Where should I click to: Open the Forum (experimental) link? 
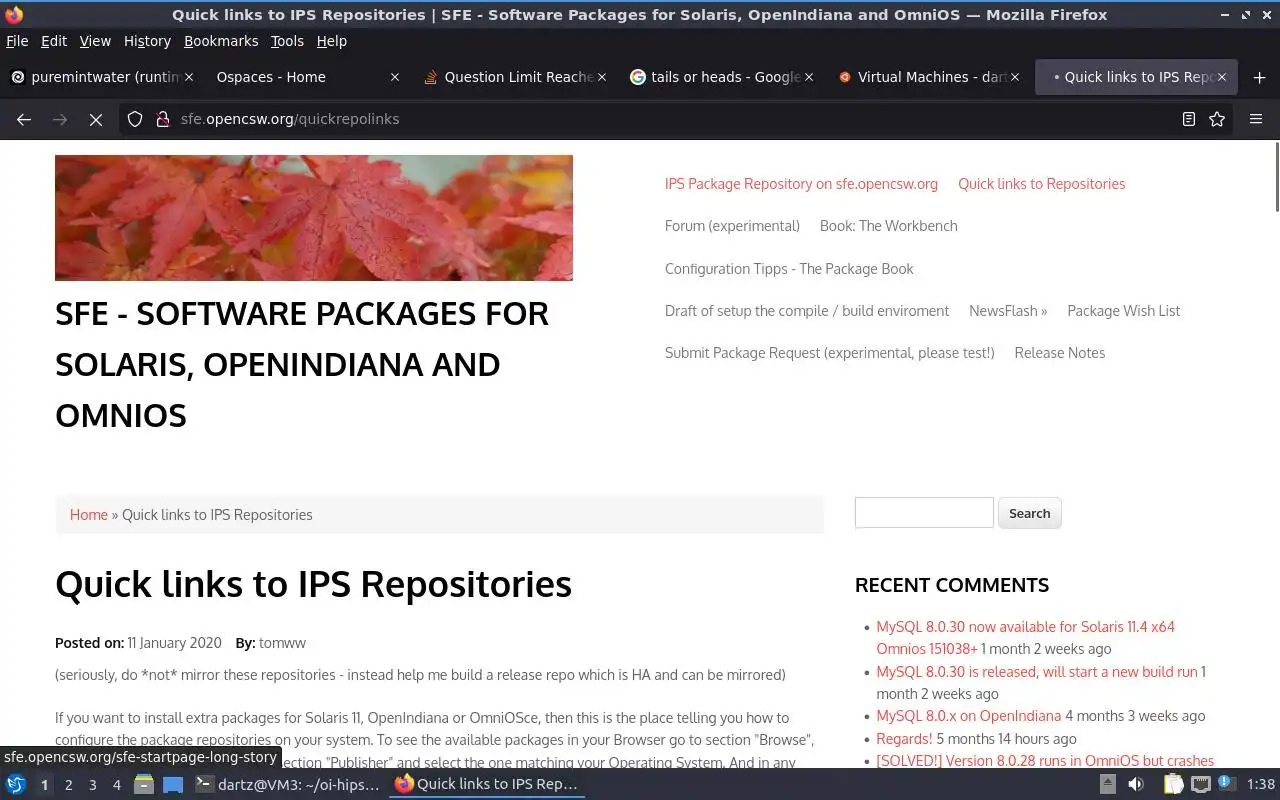732,226
